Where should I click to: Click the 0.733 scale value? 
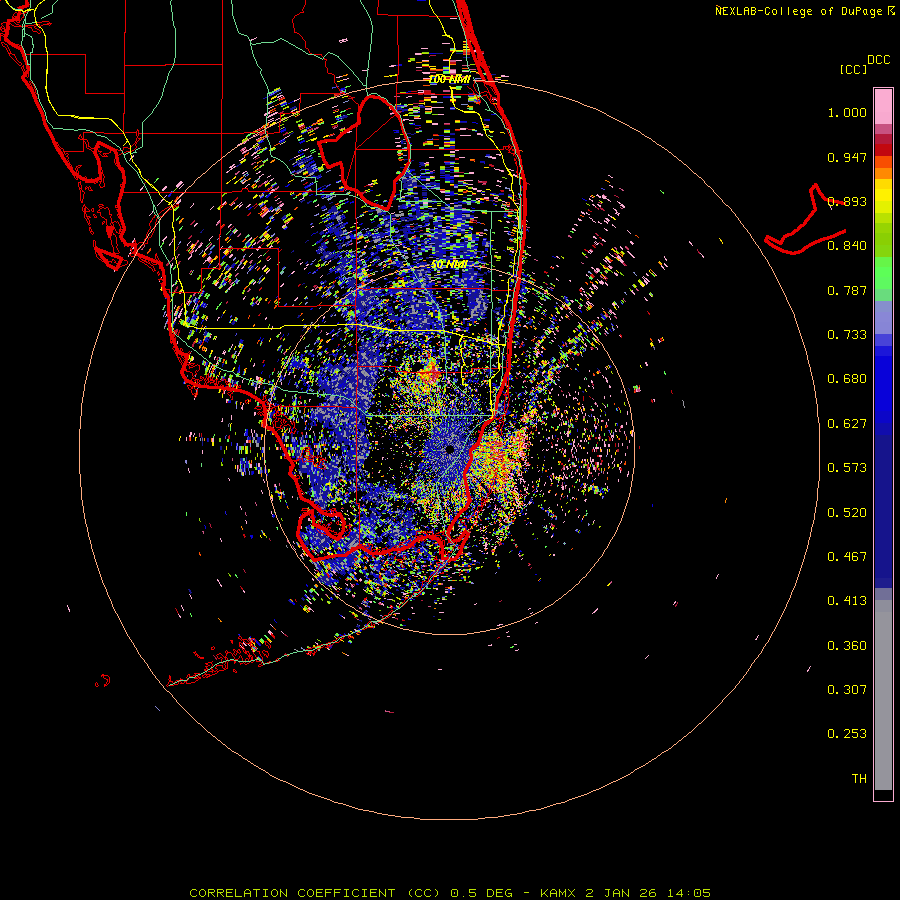pyautogui.click(x=847, y=335)
